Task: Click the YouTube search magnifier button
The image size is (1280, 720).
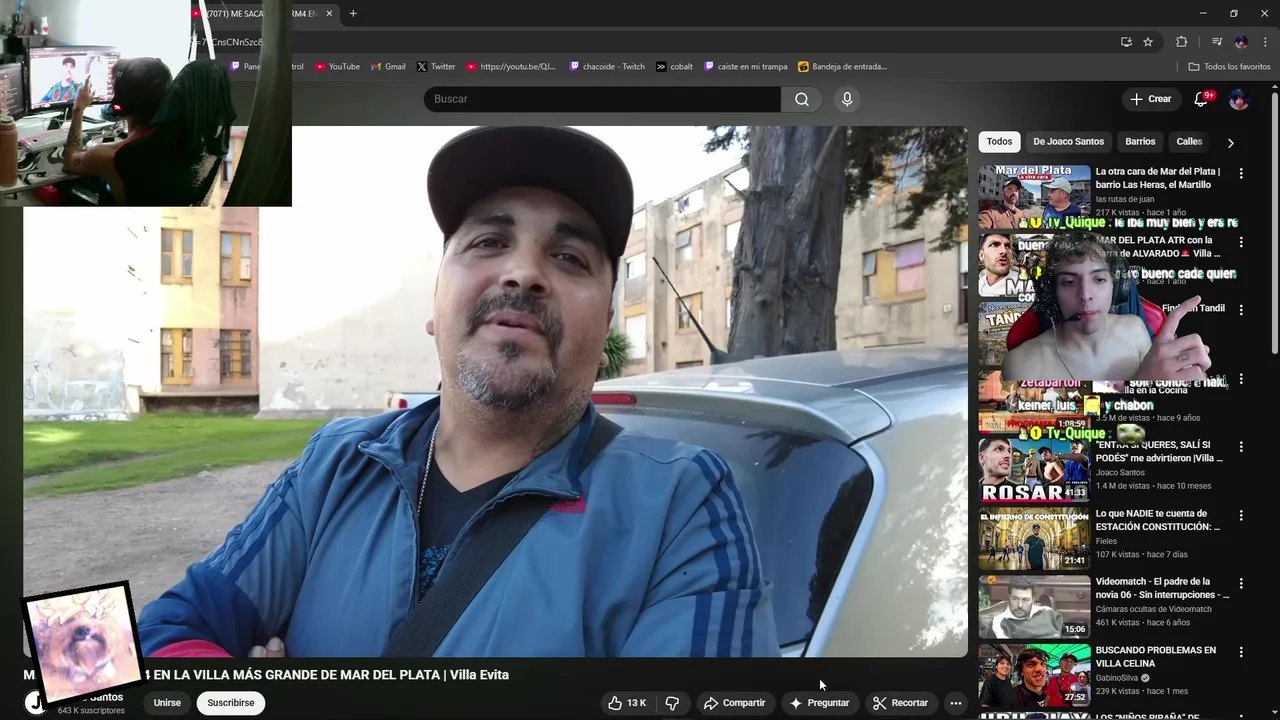Action: click(x=801, y=99)
